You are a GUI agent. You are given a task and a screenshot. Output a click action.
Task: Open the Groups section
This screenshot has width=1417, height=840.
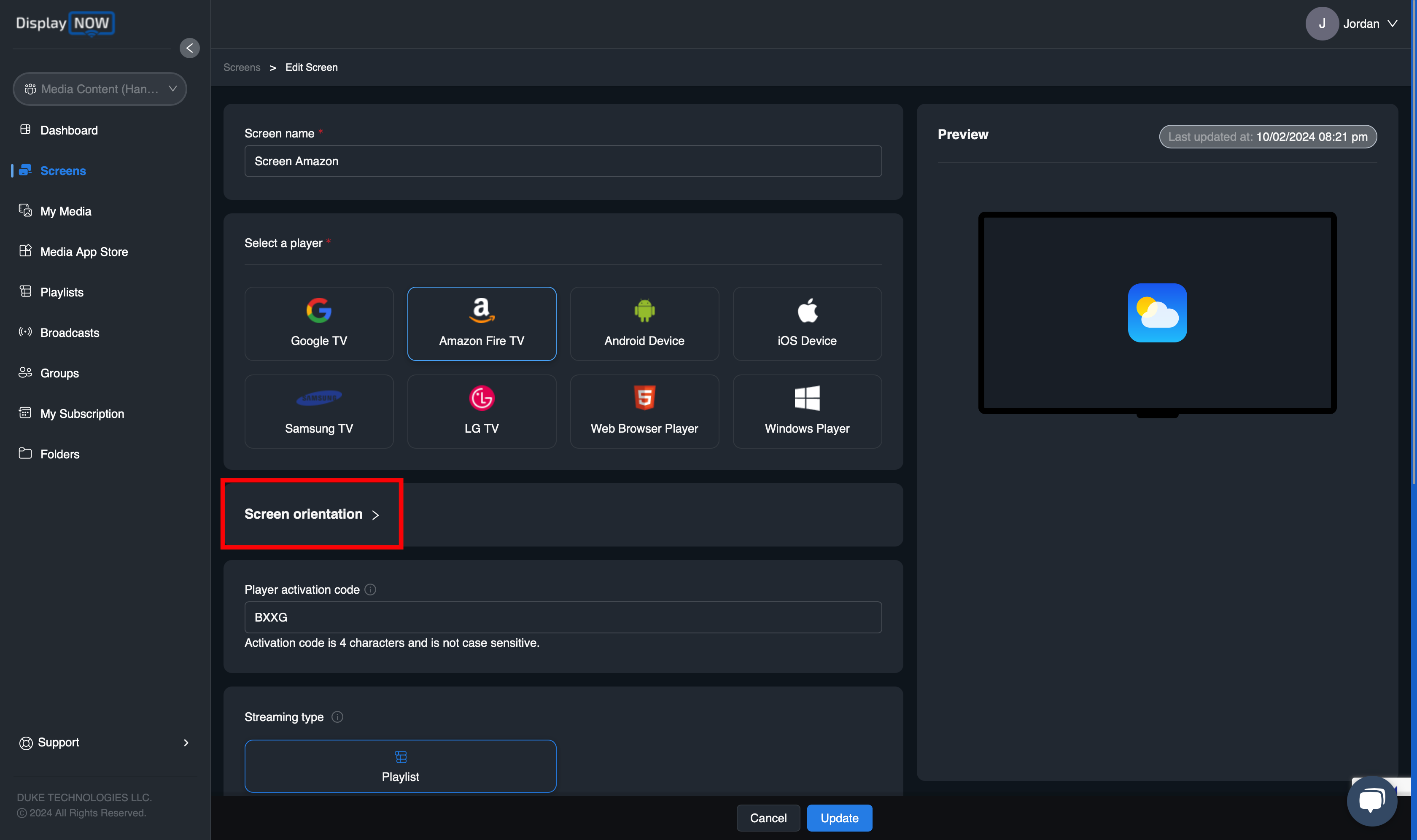59,373
